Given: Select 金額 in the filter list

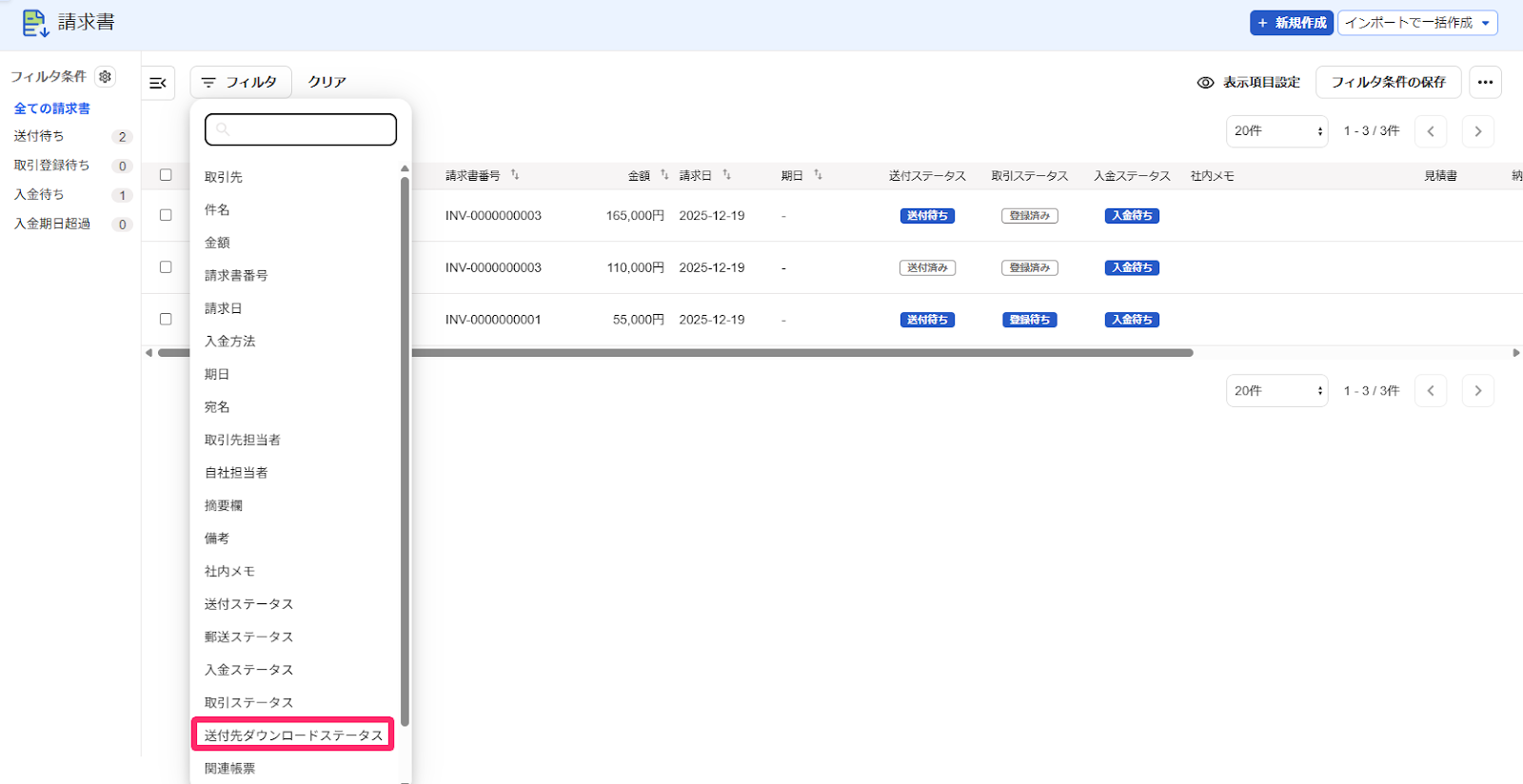Looking at the screenshot, I should pos(217,243).
